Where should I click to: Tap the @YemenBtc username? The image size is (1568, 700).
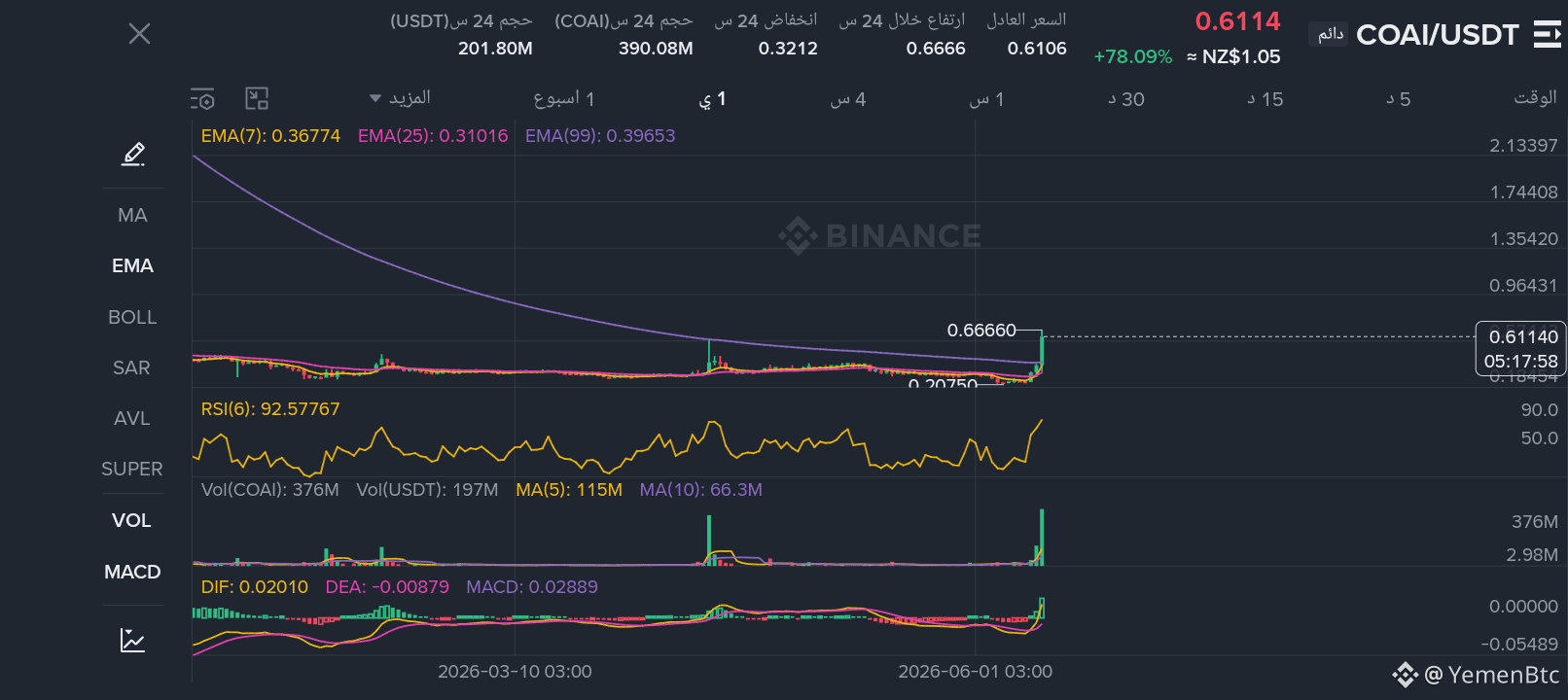click(x=1491, y=675)
